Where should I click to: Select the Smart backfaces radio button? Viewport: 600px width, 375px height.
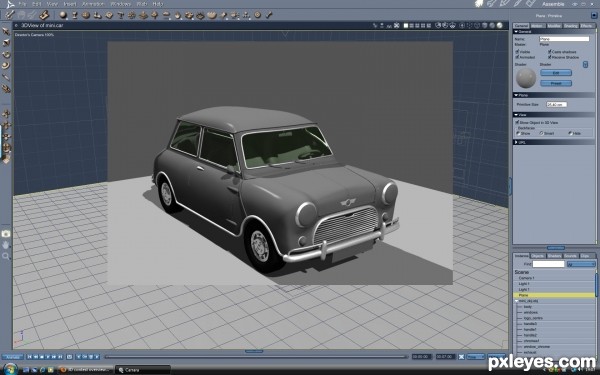[541, 133]
